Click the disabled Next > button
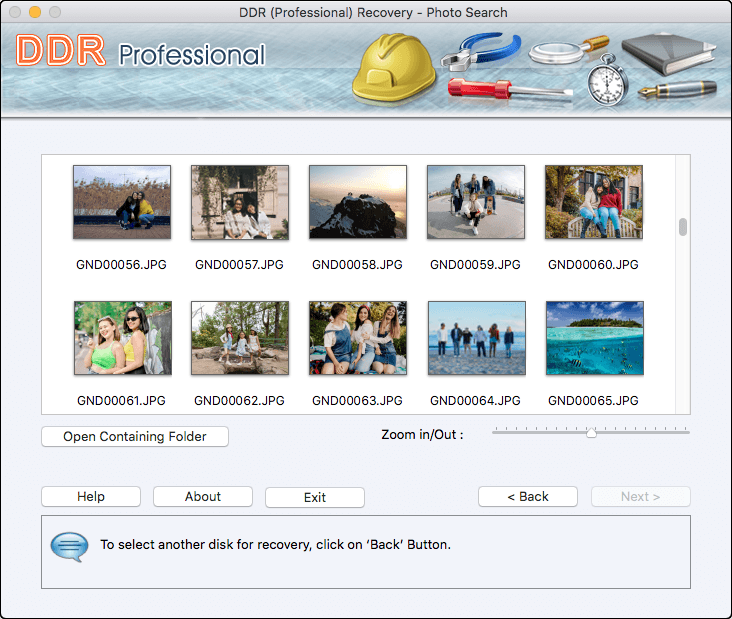Screen dimensions: 732x619 [x=640, y=497]
